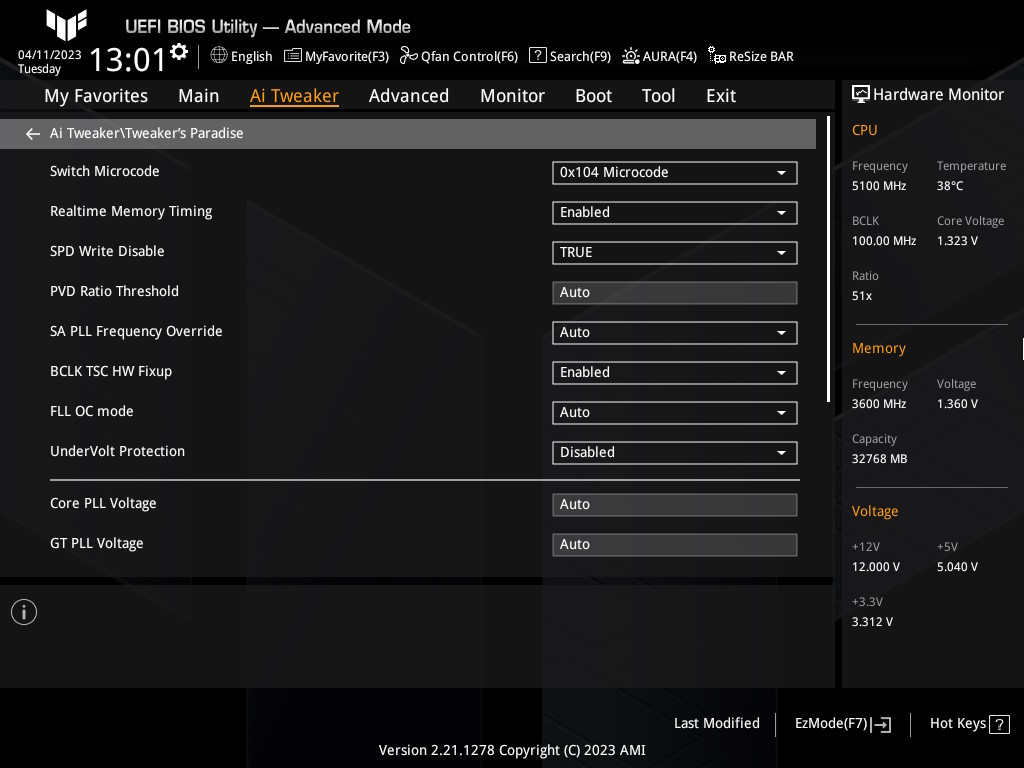Screen dimensions: 1024x768
Task: Open MyFavorite(F3) from the top toolbar
Action: click(336, 56)
